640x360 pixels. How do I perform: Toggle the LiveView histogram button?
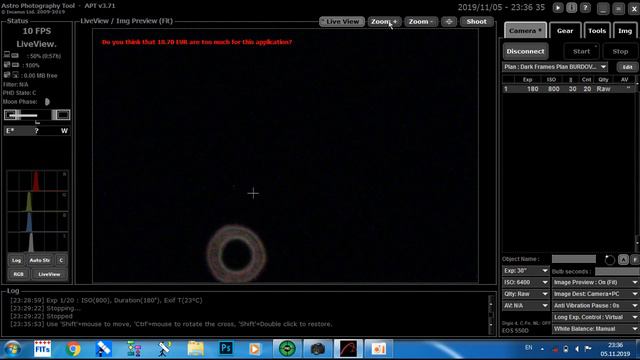(x=49, y=274)
